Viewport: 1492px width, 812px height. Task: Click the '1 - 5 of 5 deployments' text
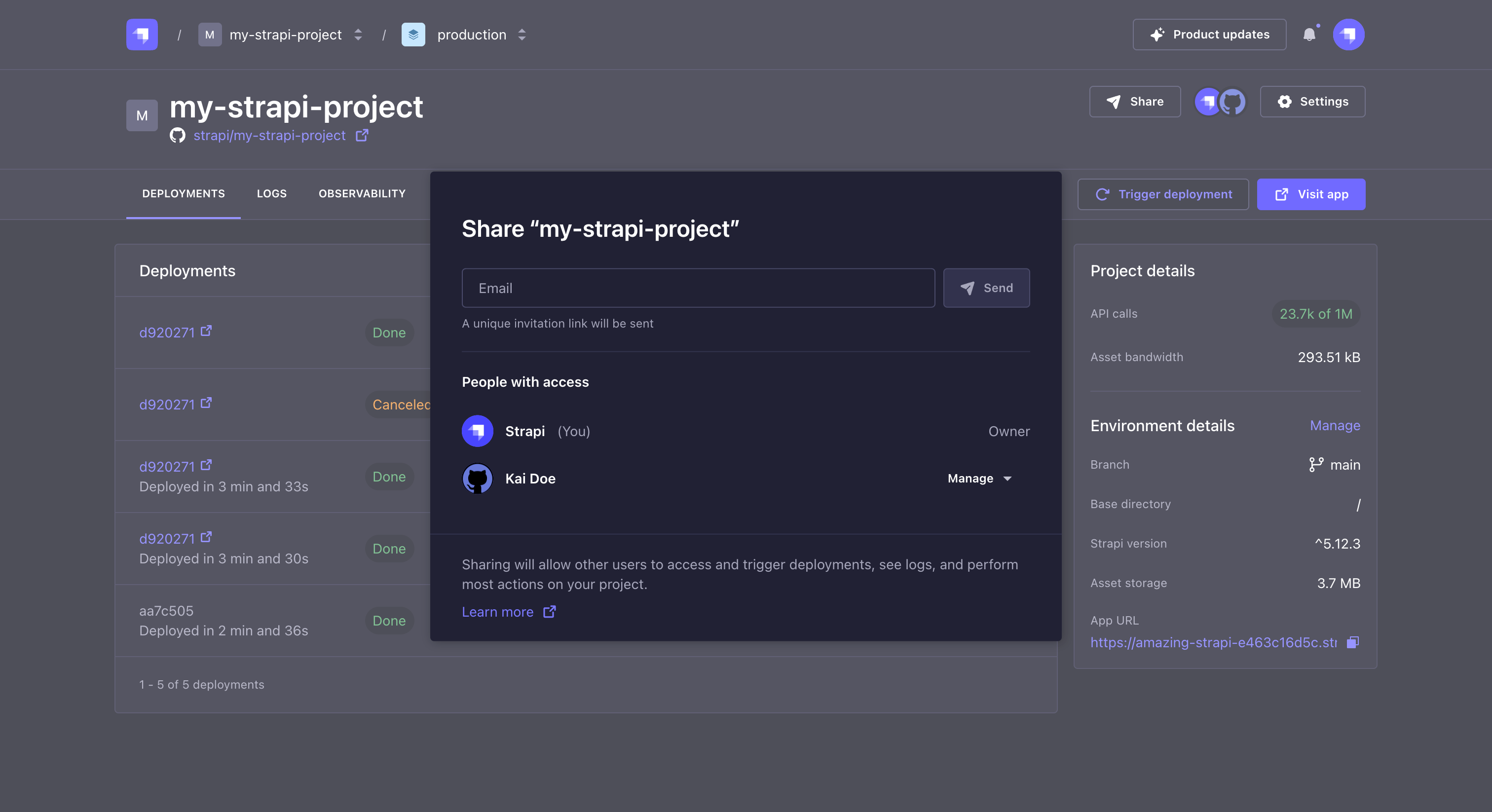pos(202,685)
